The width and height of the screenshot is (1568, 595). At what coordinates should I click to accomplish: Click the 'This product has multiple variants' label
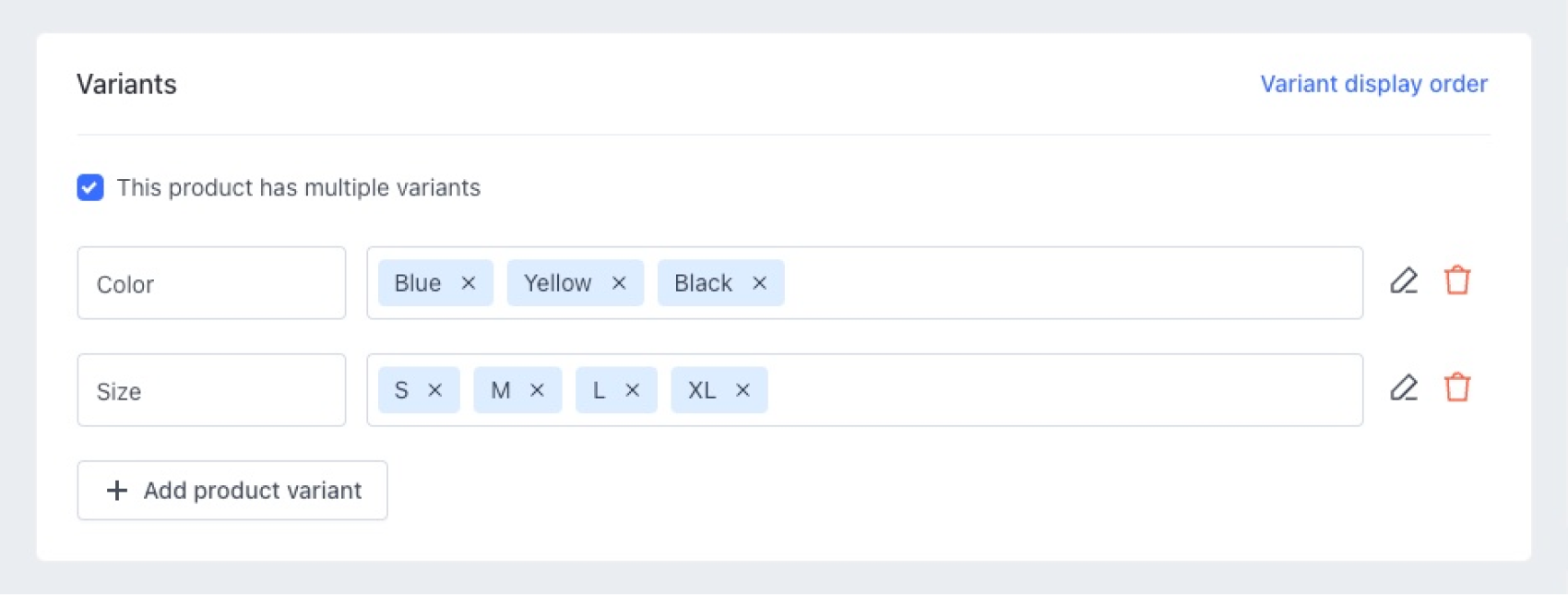(299, 187)
